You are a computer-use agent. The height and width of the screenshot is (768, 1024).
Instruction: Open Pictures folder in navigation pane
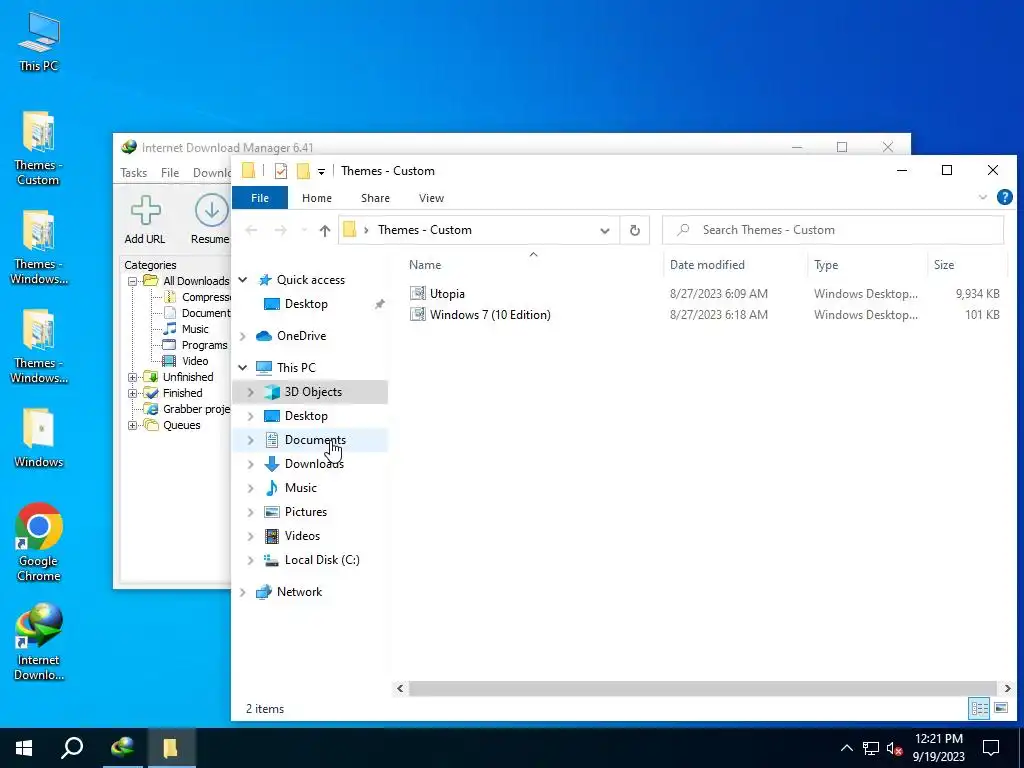point(306,512)
